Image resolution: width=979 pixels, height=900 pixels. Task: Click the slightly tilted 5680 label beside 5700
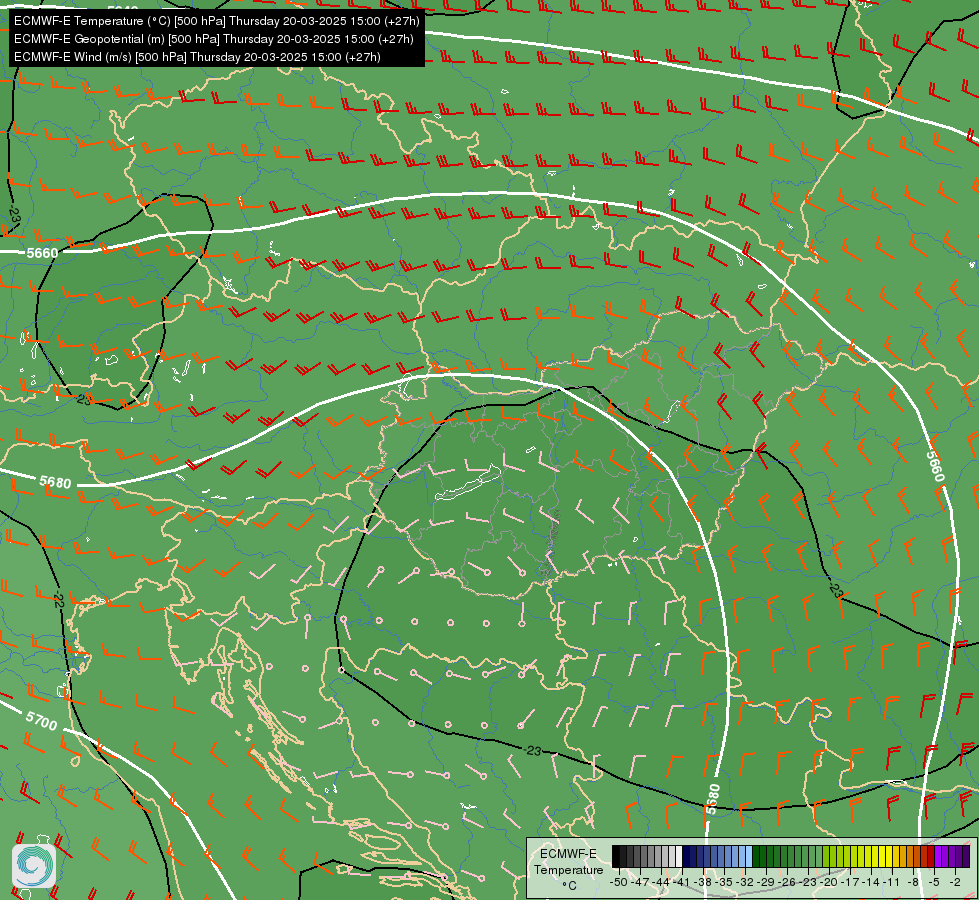point(55,482)
